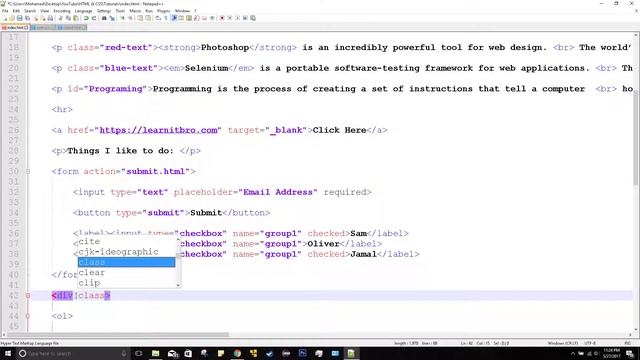This screenshot has height=360, width=640.
Task: Click the Save All toolbar icon
Action: click(x=27, y=18)
